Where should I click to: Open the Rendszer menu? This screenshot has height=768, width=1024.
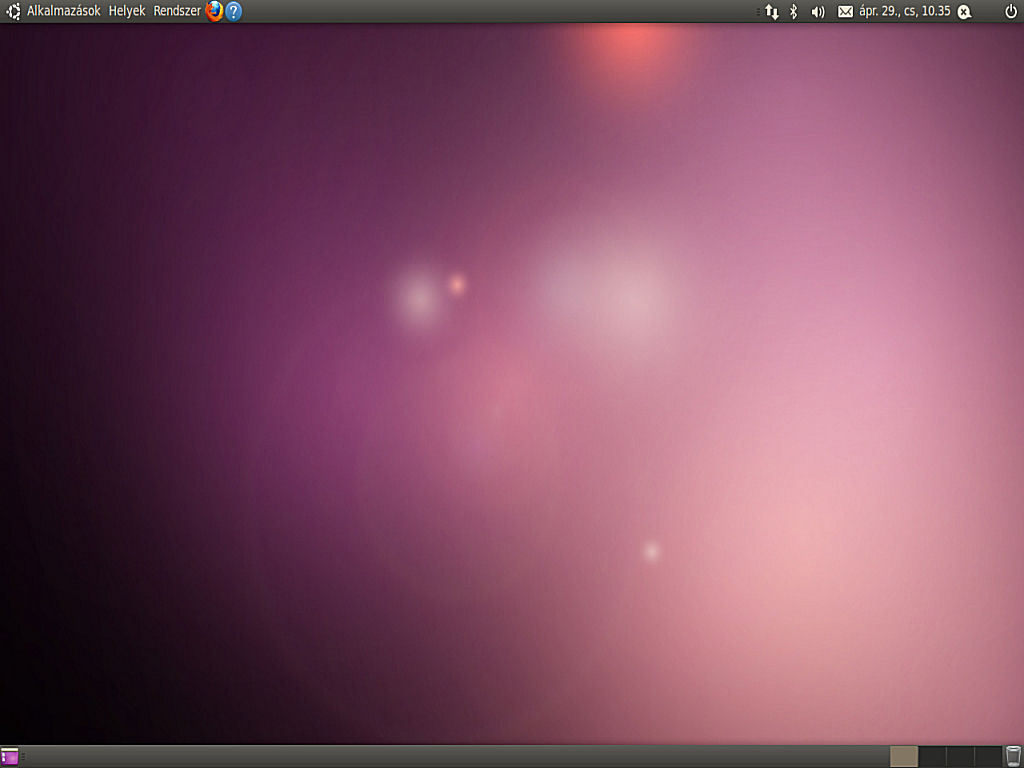tap(176, 11)
